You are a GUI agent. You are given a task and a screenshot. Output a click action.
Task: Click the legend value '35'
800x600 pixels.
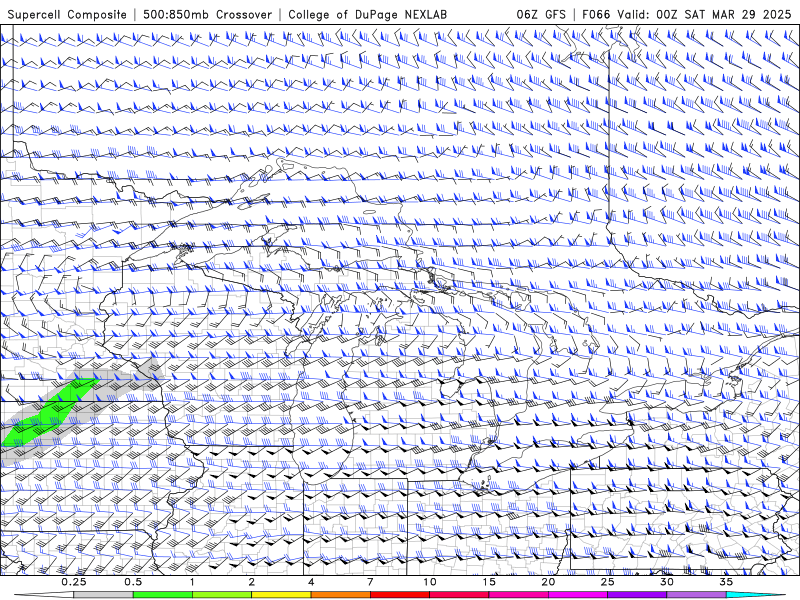pyautogui.click(x=726, y=582)
